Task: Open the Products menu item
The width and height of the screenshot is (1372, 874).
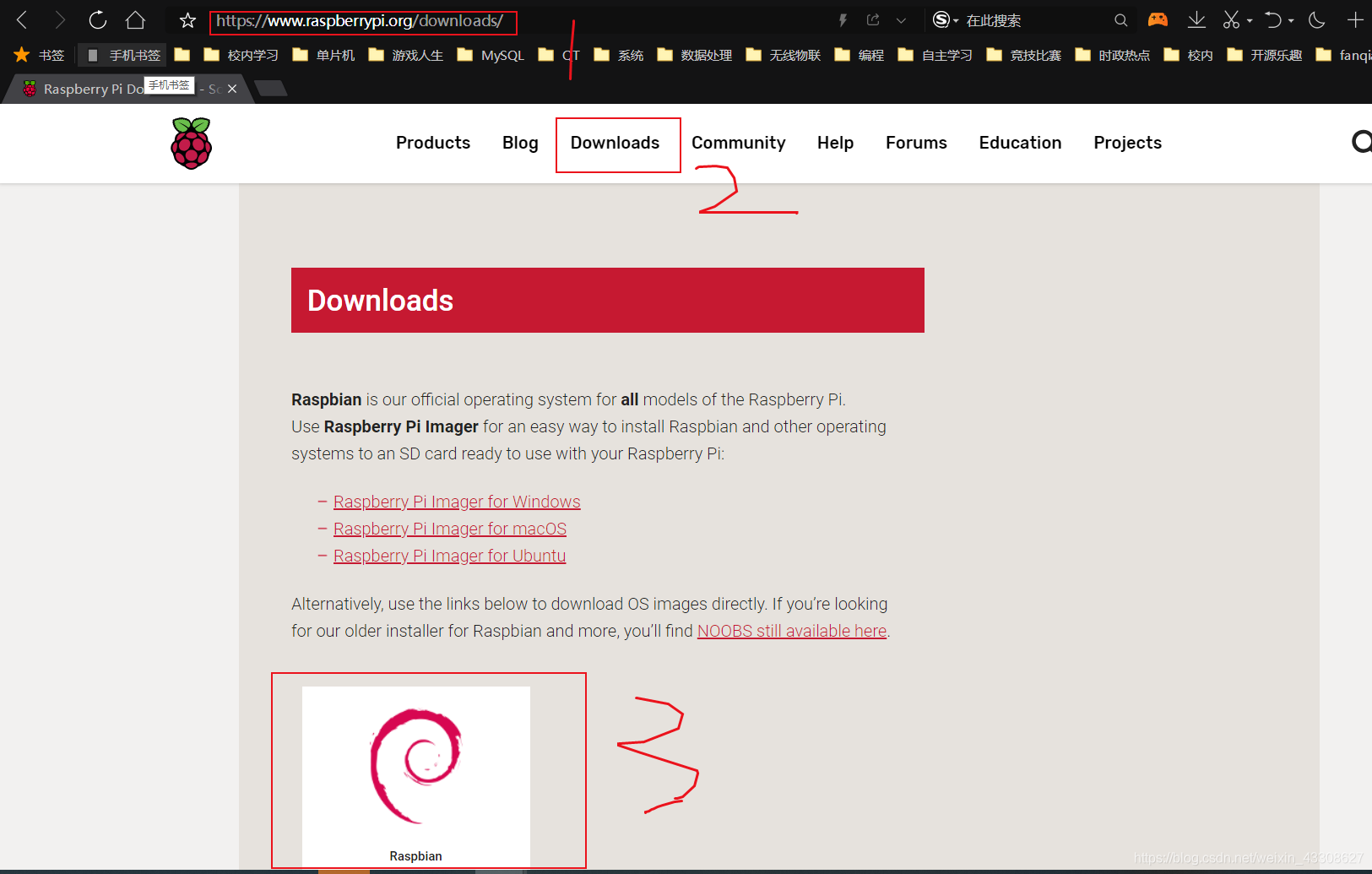Action: 433,143
